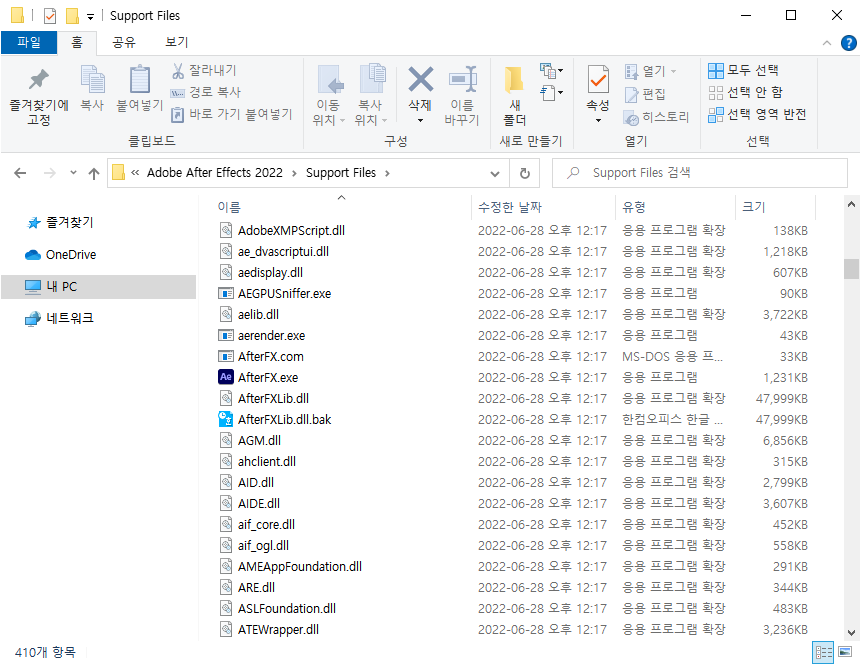Open Quick Access Toolbar customize dropdown
The width and height of the screenshot is (861, 665).
pyautogui.click(x=90, y=16)
